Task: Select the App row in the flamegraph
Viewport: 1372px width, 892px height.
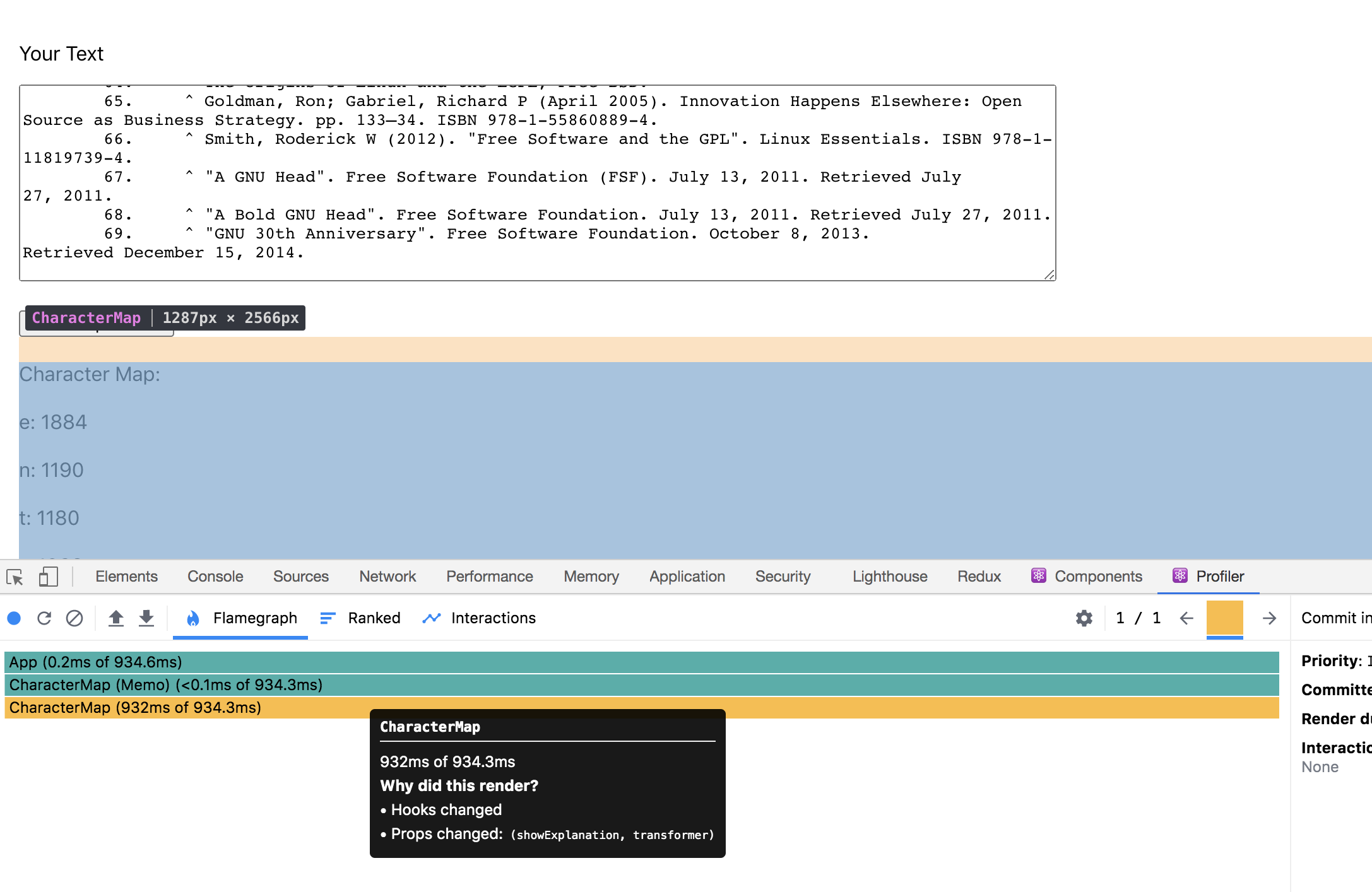Action: 642,662
